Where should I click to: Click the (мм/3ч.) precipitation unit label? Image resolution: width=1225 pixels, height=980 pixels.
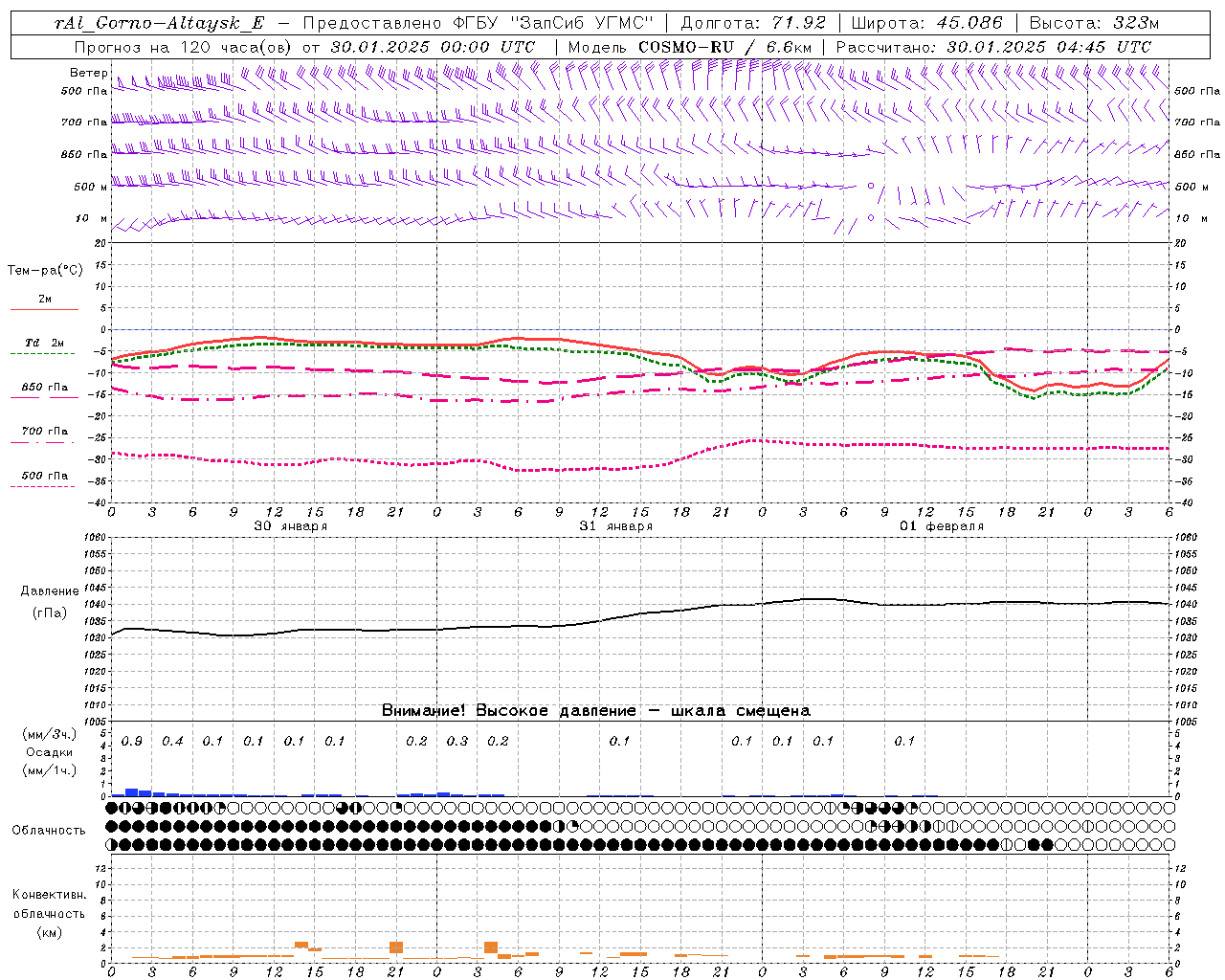pos(50,734)
